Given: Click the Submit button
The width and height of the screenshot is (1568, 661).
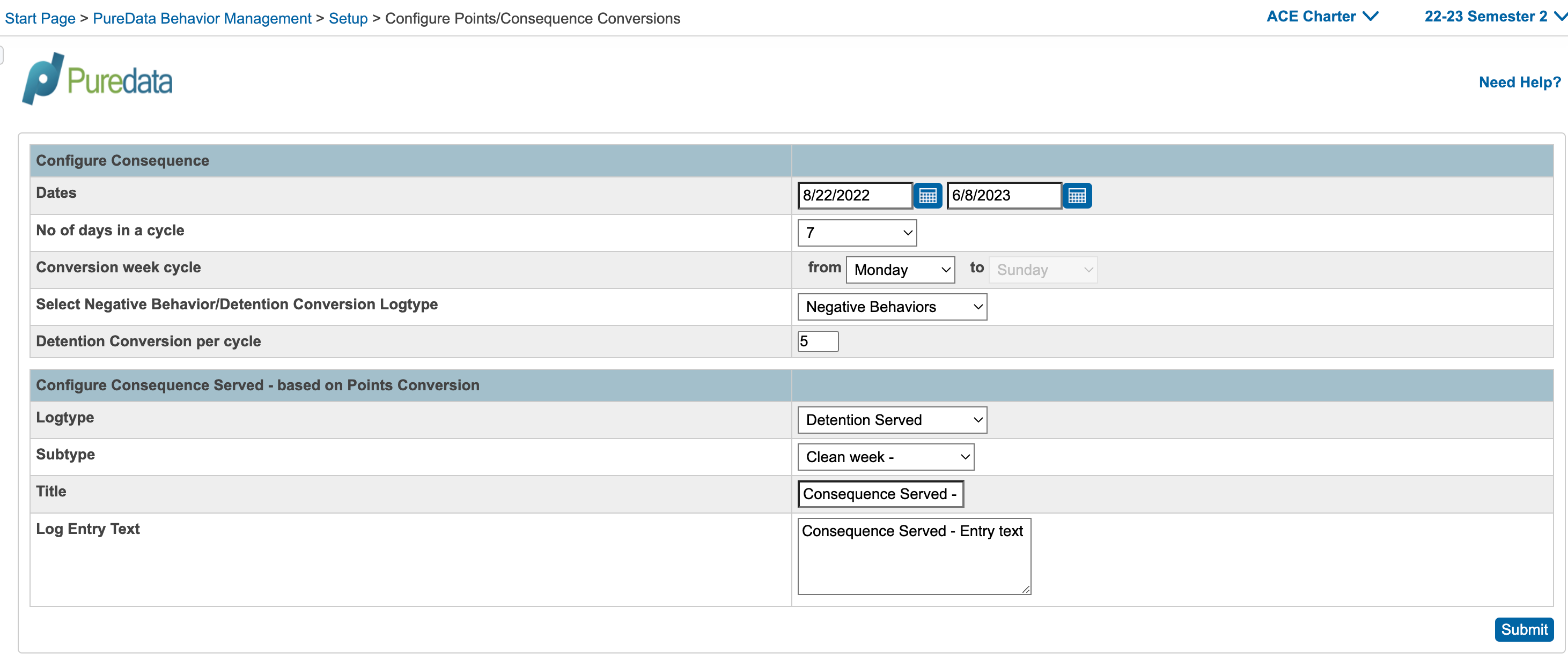Looking at the screenshot, I should (x=1523, y=629).
